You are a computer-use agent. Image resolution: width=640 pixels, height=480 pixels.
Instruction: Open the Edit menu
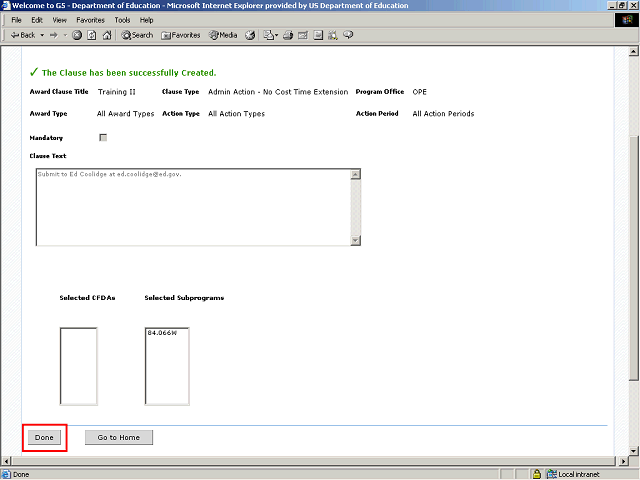tap(37, 20)
